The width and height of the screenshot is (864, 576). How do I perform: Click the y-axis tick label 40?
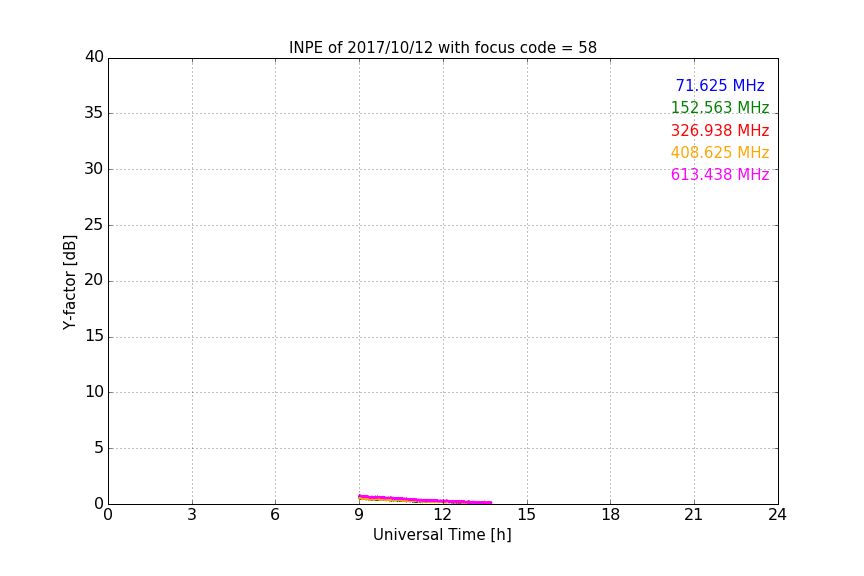(x=94, y=57)
